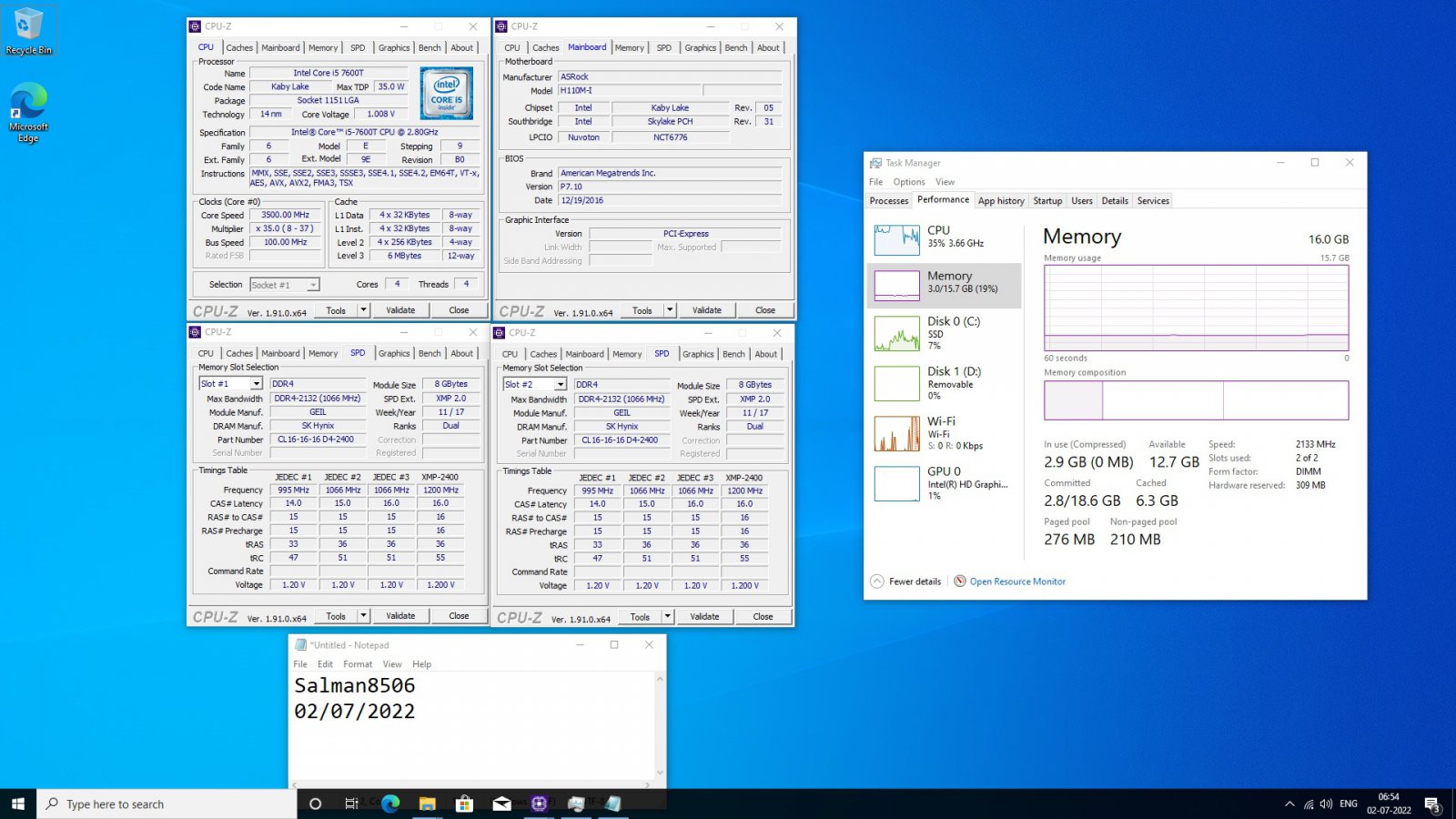
Task: Click the Microsoft Store taskbar icon
Action: (464, 804)
